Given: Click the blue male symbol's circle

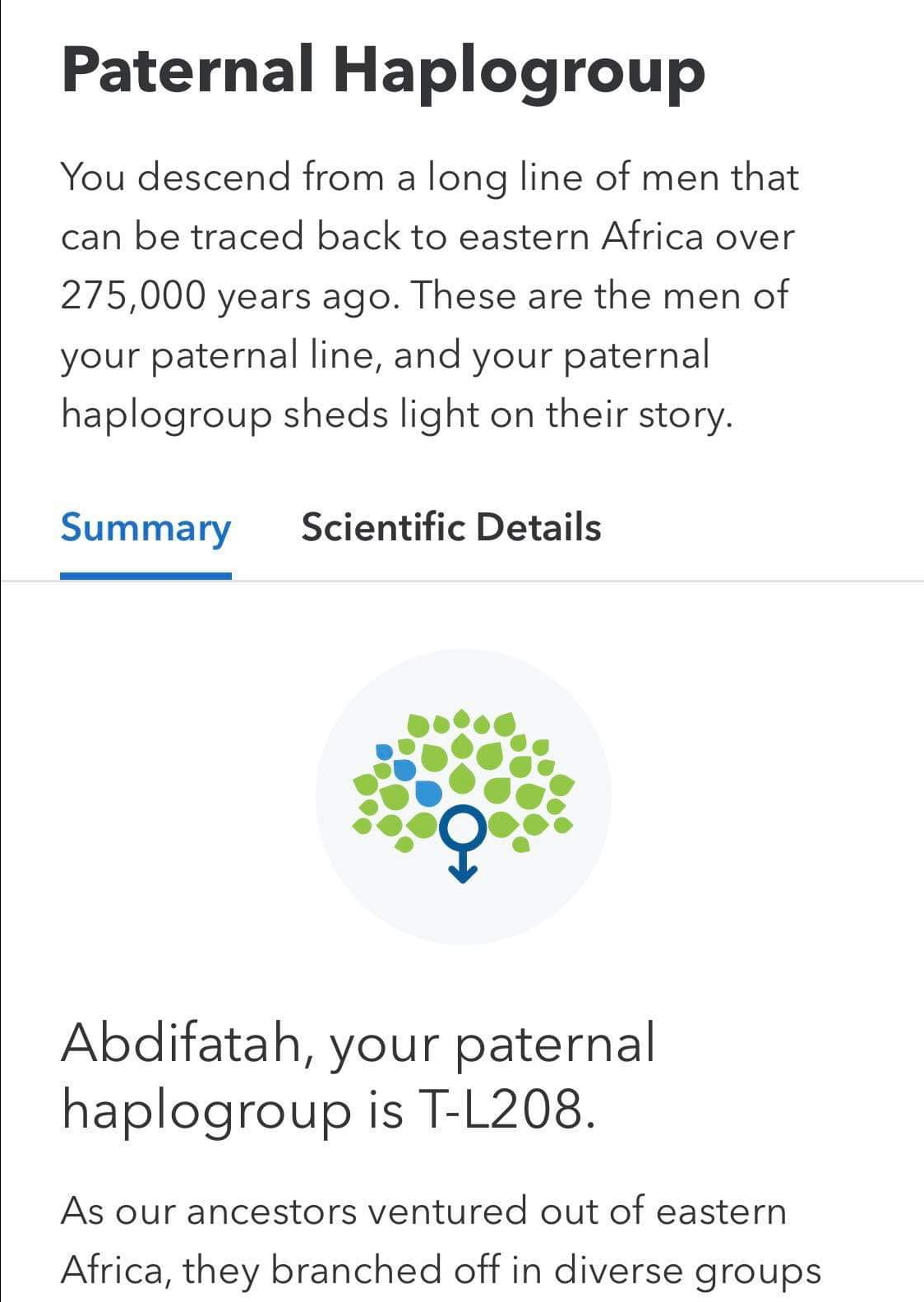Looking at the screenshot, I should click(x=463, y=828).
